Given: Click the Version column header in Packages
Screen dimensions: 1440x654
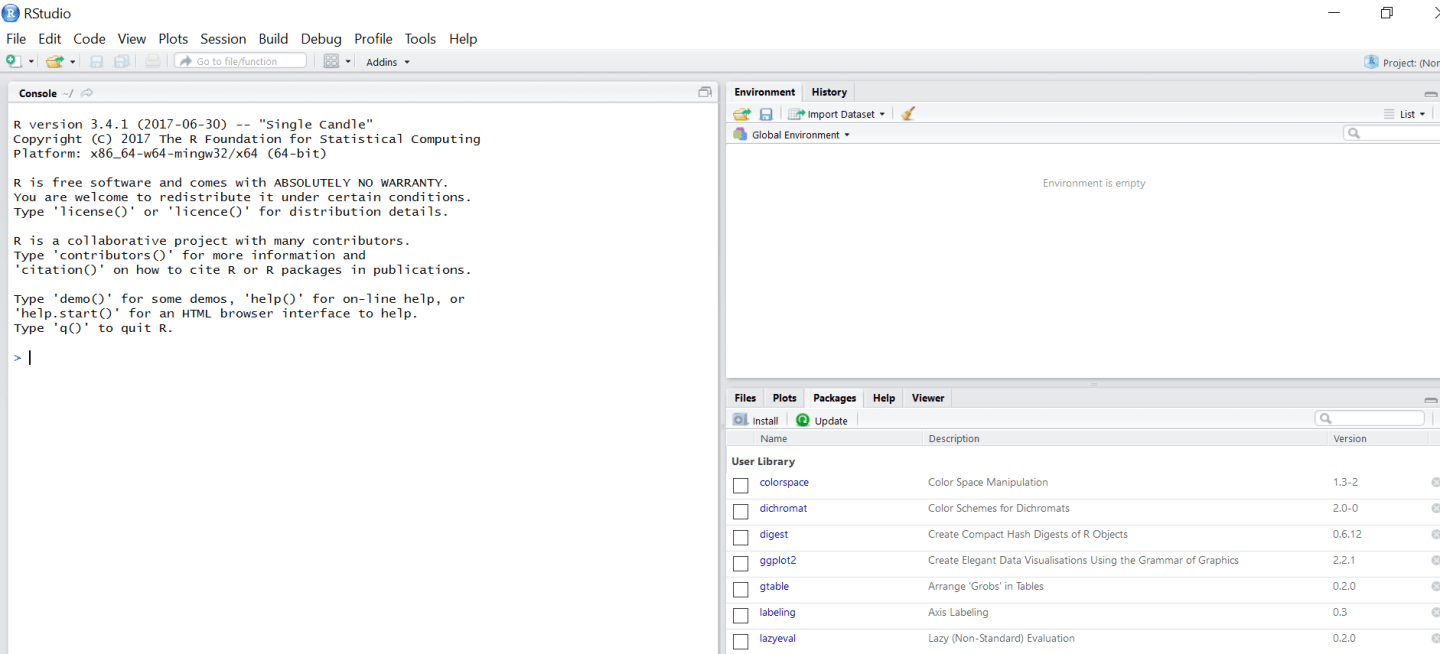Looking at the screenshot, I should pos(1349,439).
